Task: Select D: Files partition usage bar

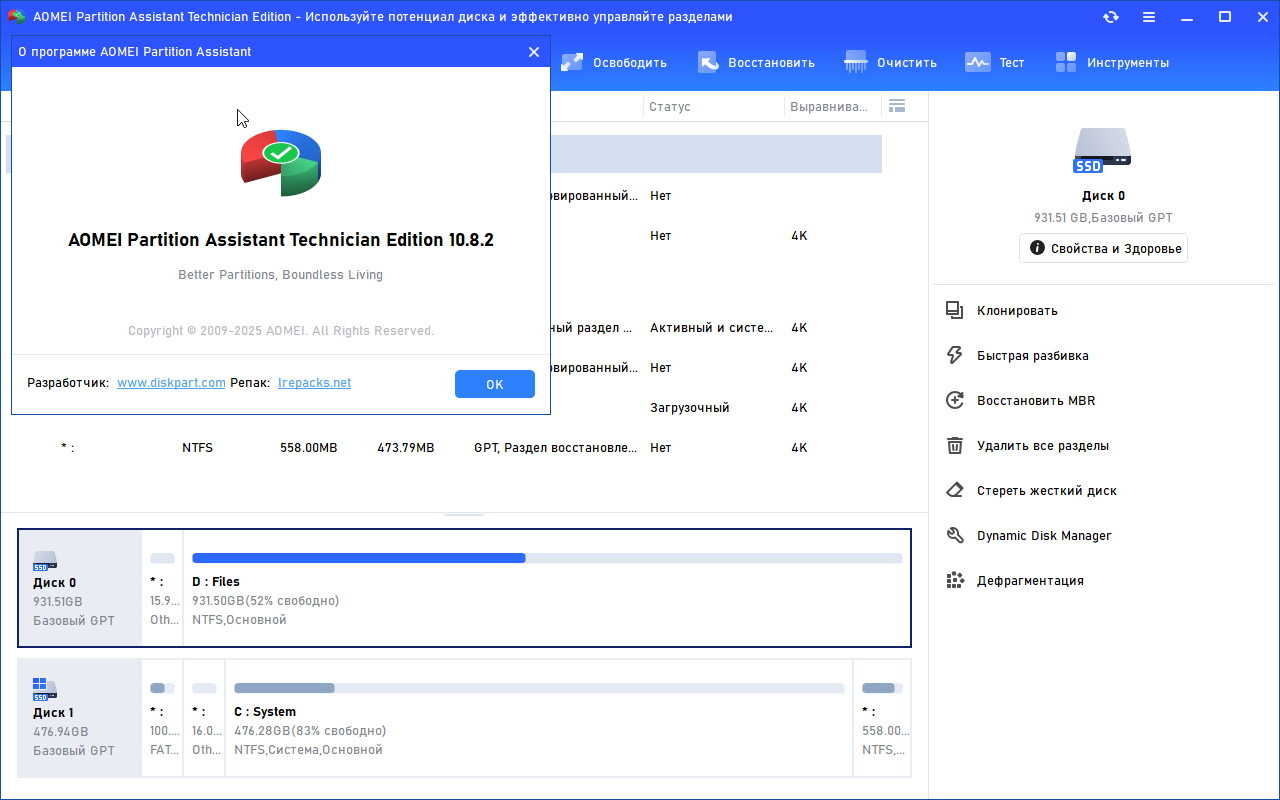Action: pos(547,558)
